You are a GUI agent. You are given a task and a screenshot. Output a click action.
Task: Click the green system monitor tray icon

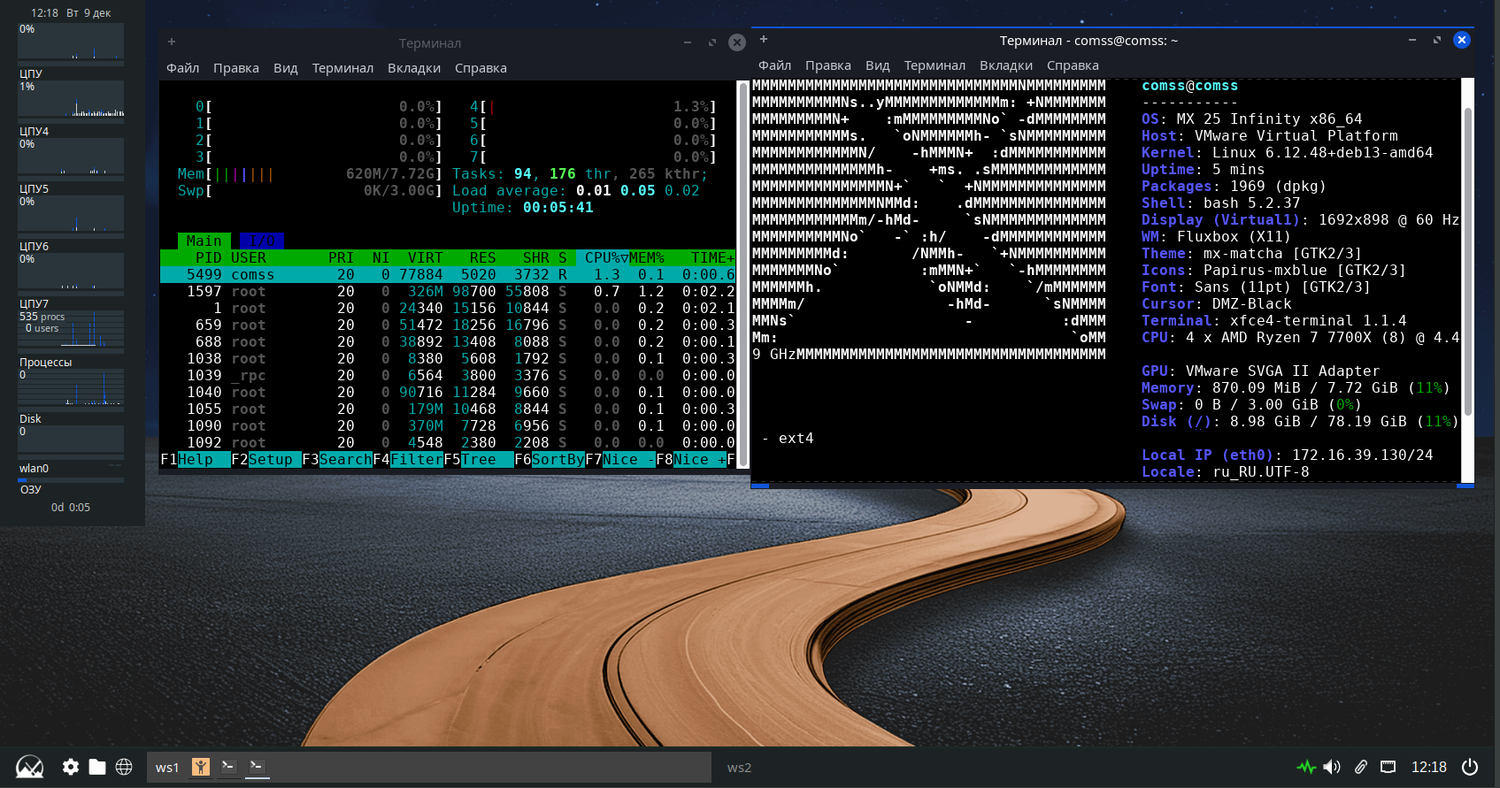(x=1305, y=767)
